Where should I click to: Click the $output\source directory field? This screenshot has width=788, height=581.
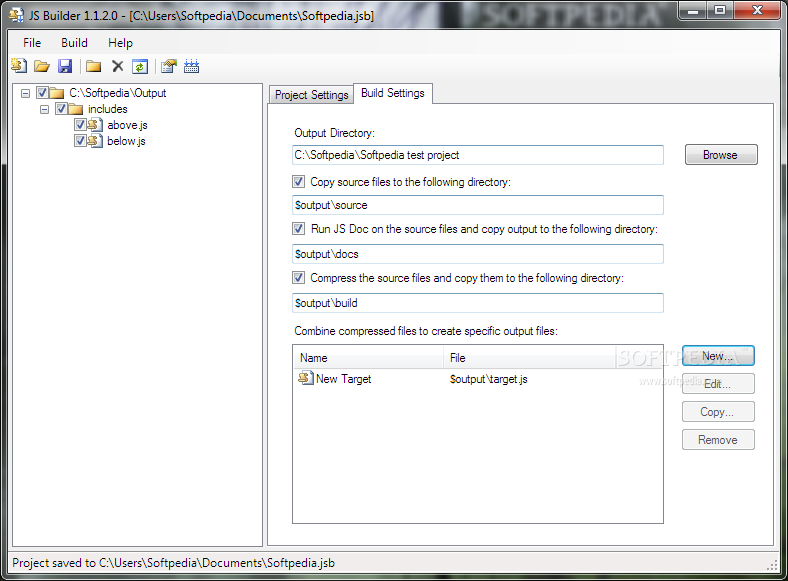(x=478, y=205)
